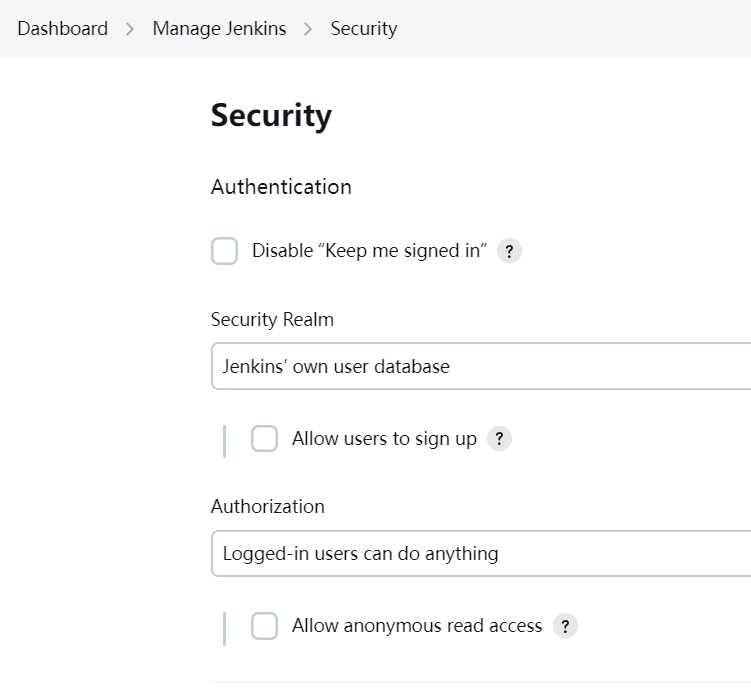Click the Disable "Keep me signed in" label text
751x700 pixels.
point(369,251)
